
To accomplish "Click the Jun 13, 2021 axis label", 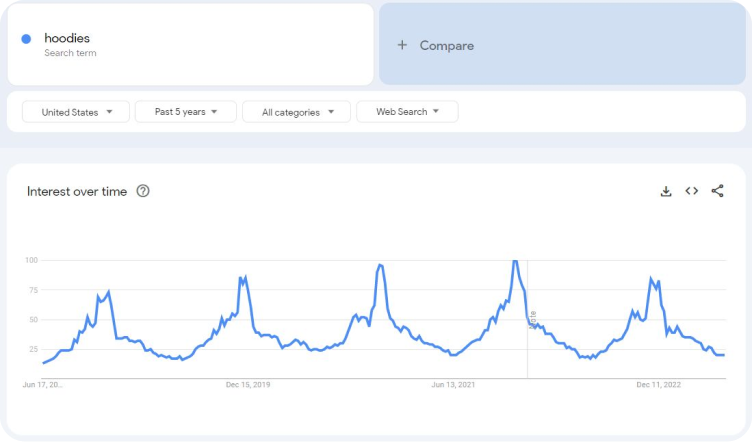I will [x=453, y=384].
